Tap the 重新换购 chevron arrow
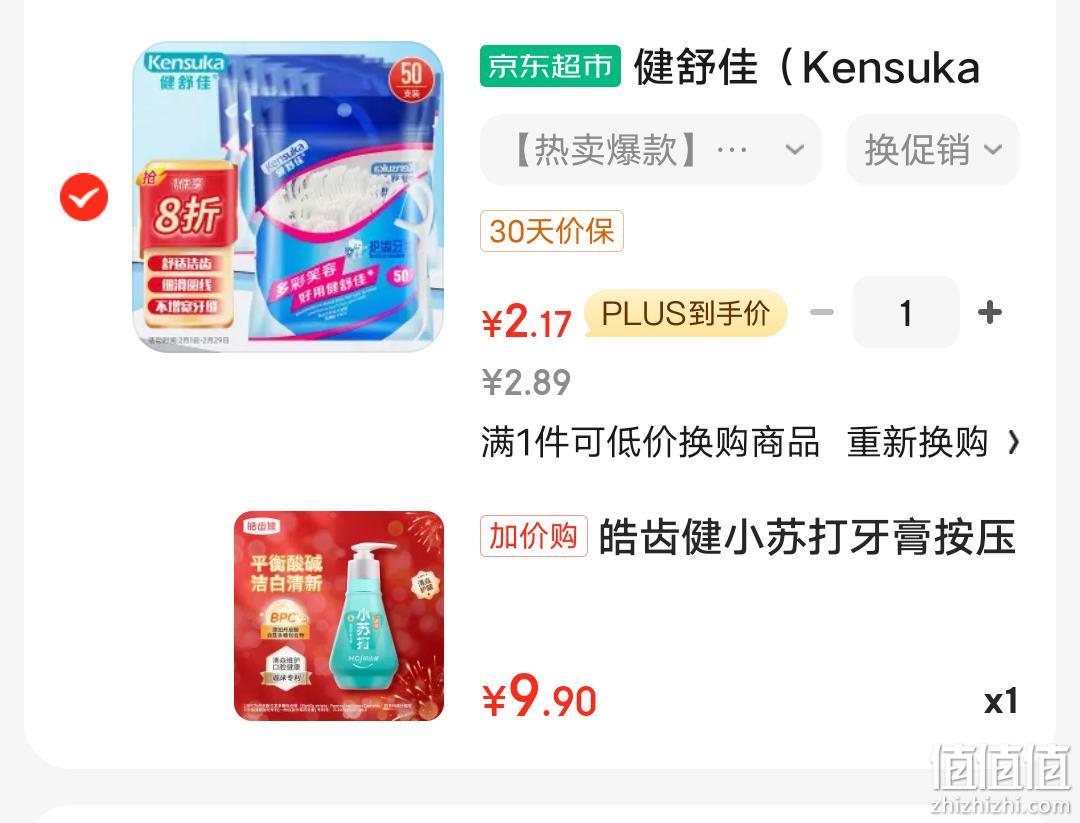The width and height of the screenshot is (1080, 823). [x=1013, y=442]
